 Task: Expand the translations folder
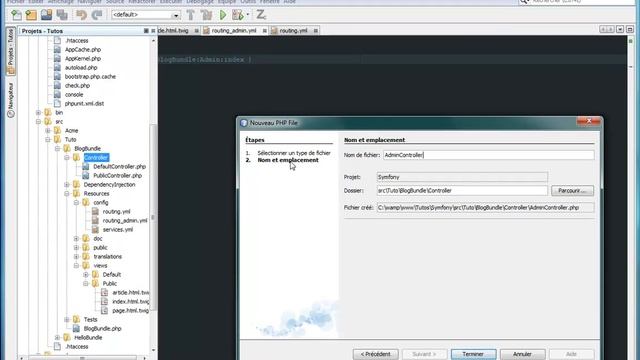76,256
